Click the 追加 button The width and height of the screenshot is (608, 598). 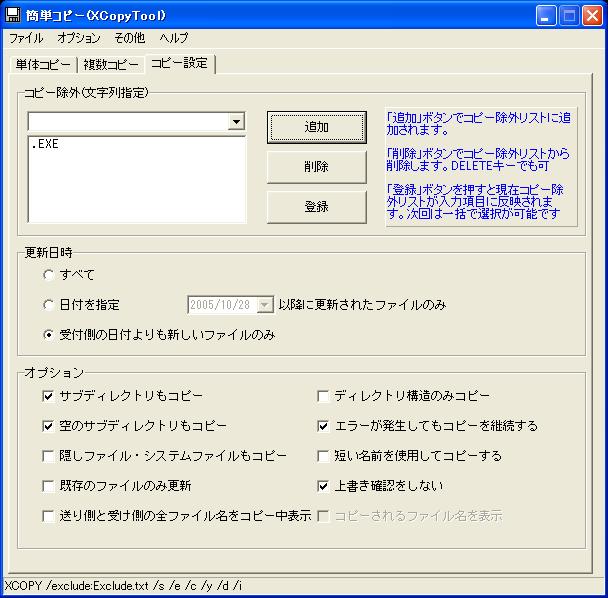[316, 127]
